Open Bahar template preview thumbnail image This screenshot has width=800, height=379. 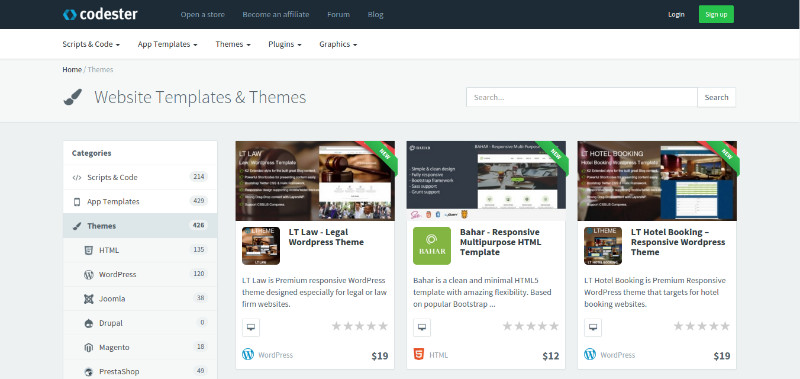point(486,181)
